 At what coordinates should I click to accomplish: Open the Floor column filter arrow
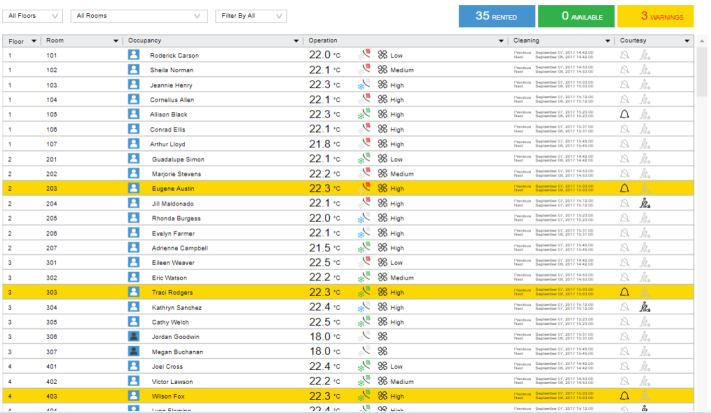pyautogui.click(x=34, y=41)
